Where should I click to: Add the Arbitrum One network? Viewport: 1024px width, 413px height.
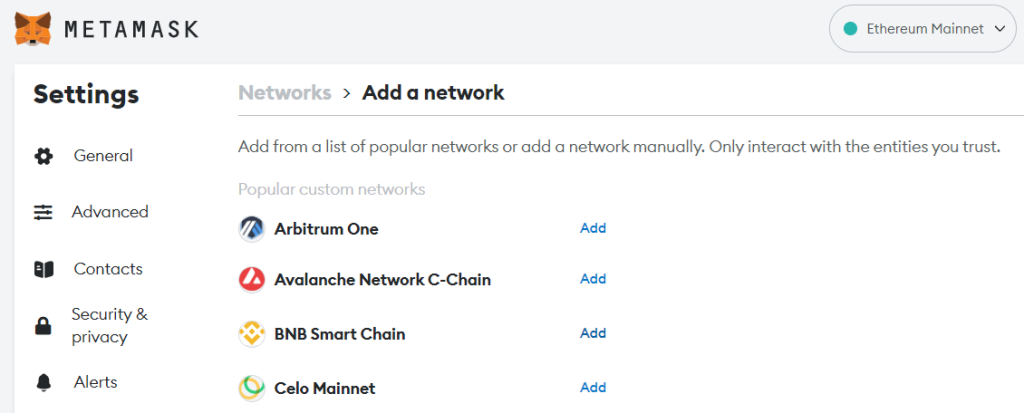coord(593,228)
